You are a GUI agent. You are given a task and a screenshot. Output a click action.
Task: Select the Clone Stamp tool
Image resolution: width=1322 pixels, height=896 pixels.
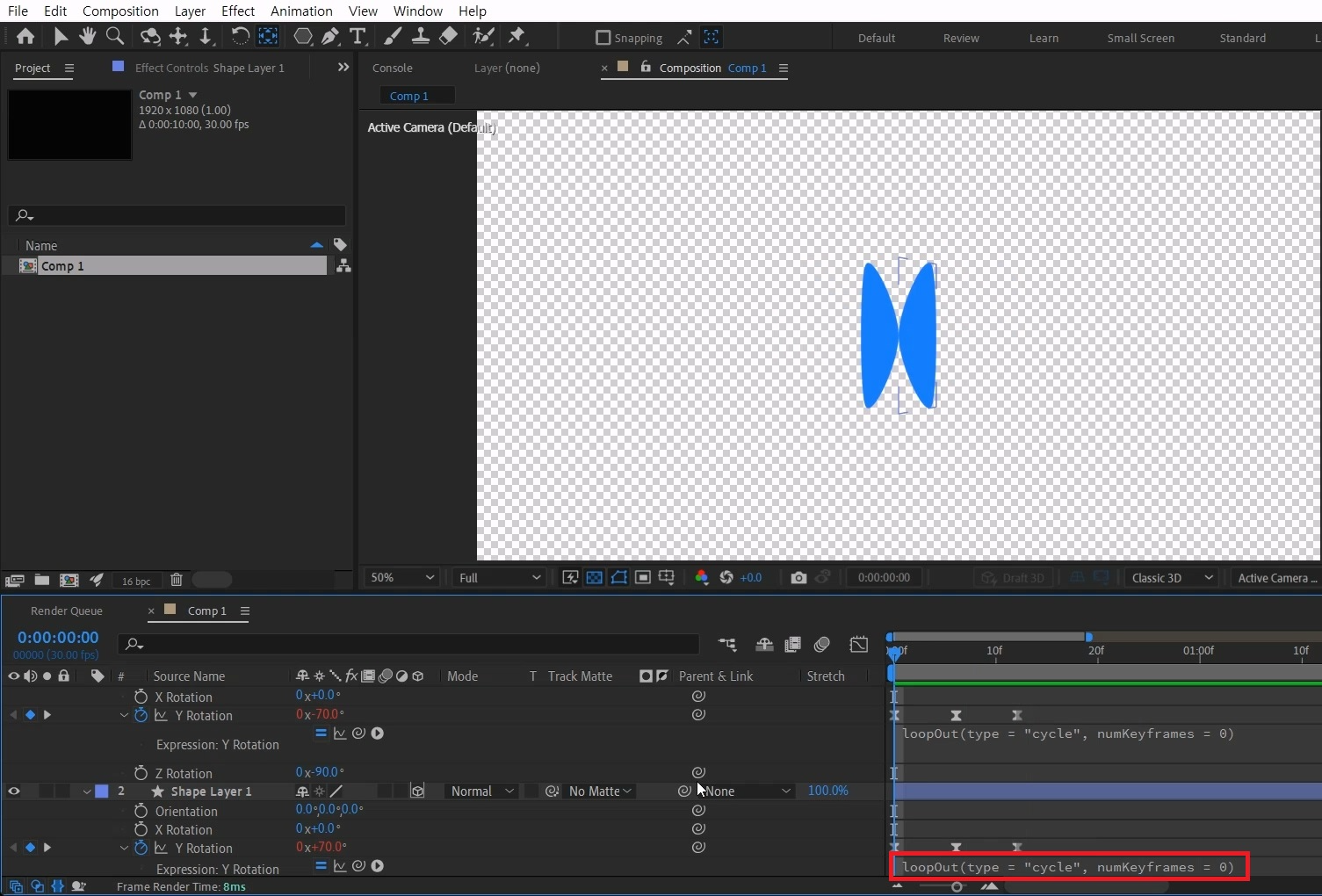tap(420, 36)
